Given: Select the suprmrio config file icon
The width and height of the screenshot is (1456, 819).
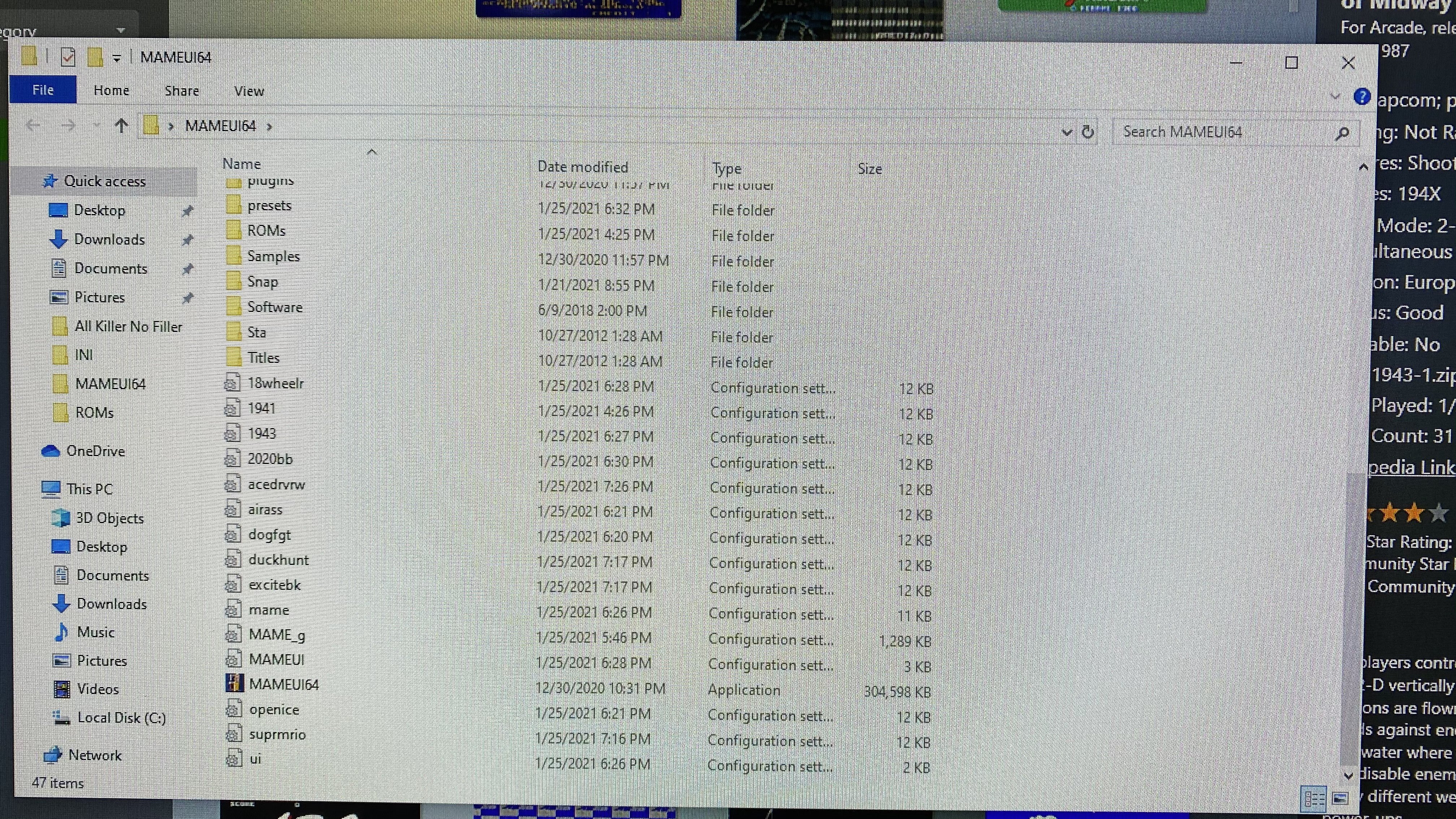Looking at the screenshot, I should pos(233,734).
